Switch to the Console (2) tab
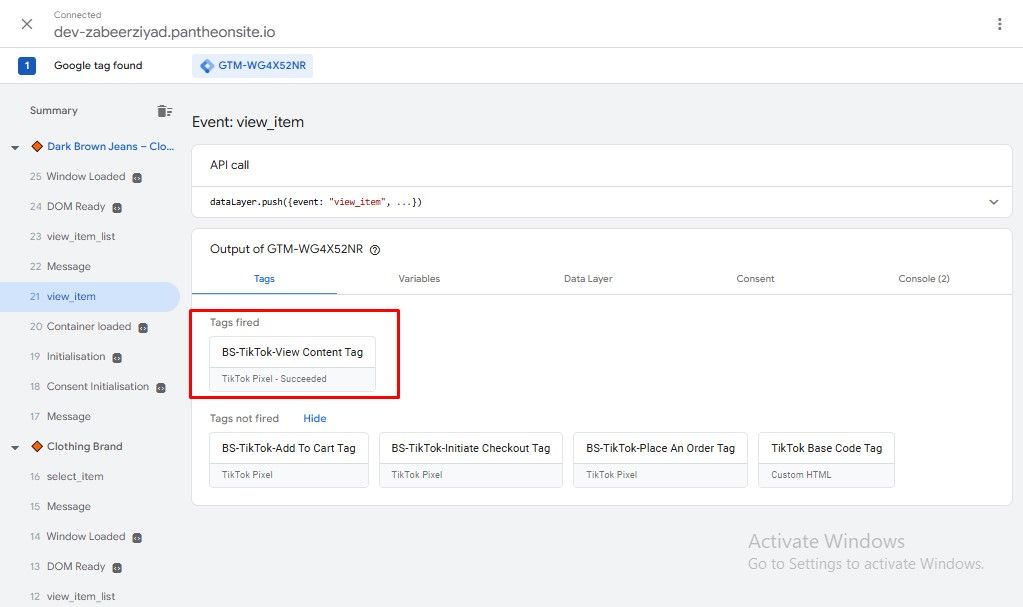The height and width of the screenshot is (607, 1023). pyautogui.click(x=924, y=279)
